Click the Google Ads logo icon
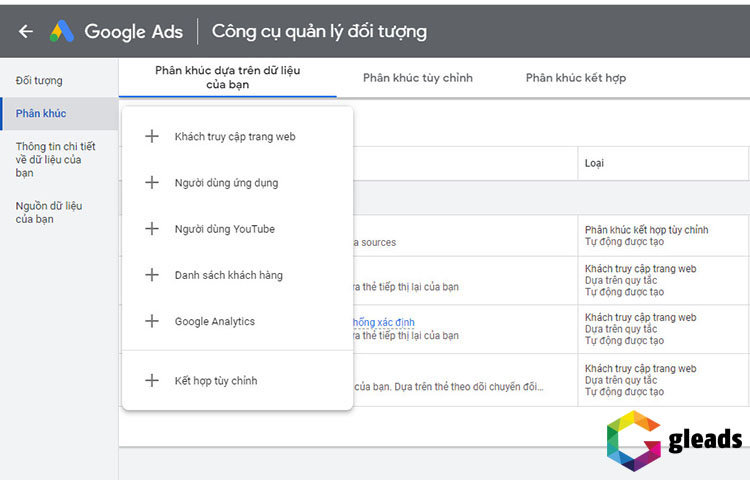Screen dimensions: 750x480 pos(62,32)
